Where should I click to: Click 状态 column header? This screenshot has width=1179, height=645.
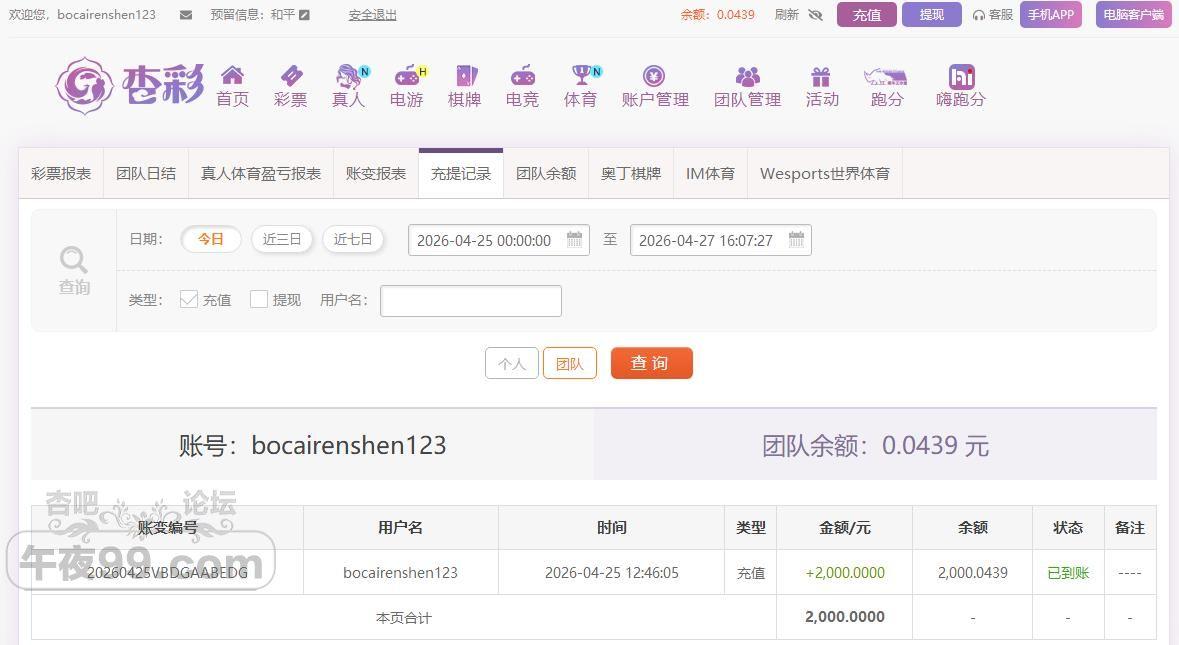coord(1068,528)
